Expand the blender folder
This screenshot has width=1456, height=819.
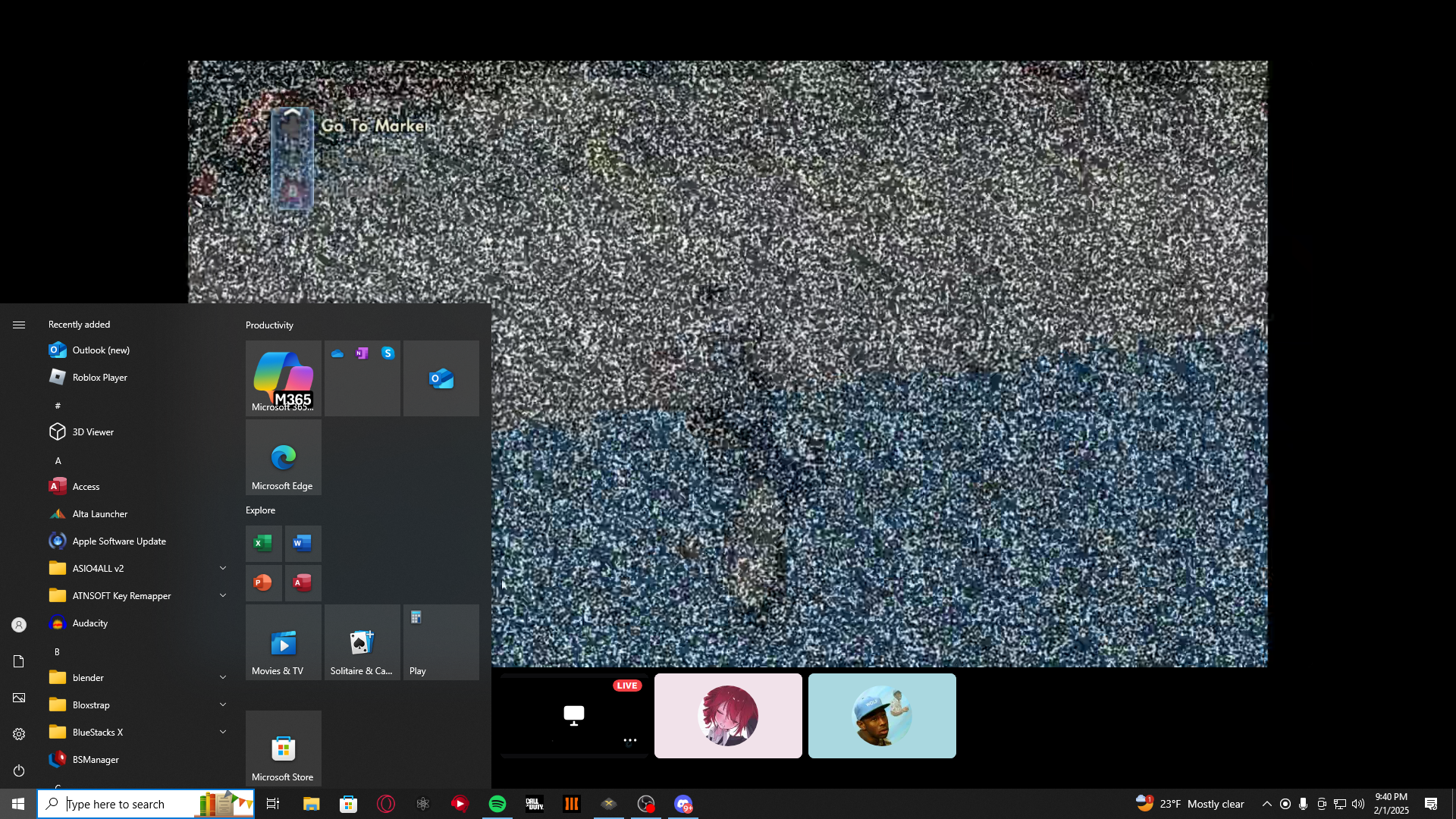click(222, 677)
